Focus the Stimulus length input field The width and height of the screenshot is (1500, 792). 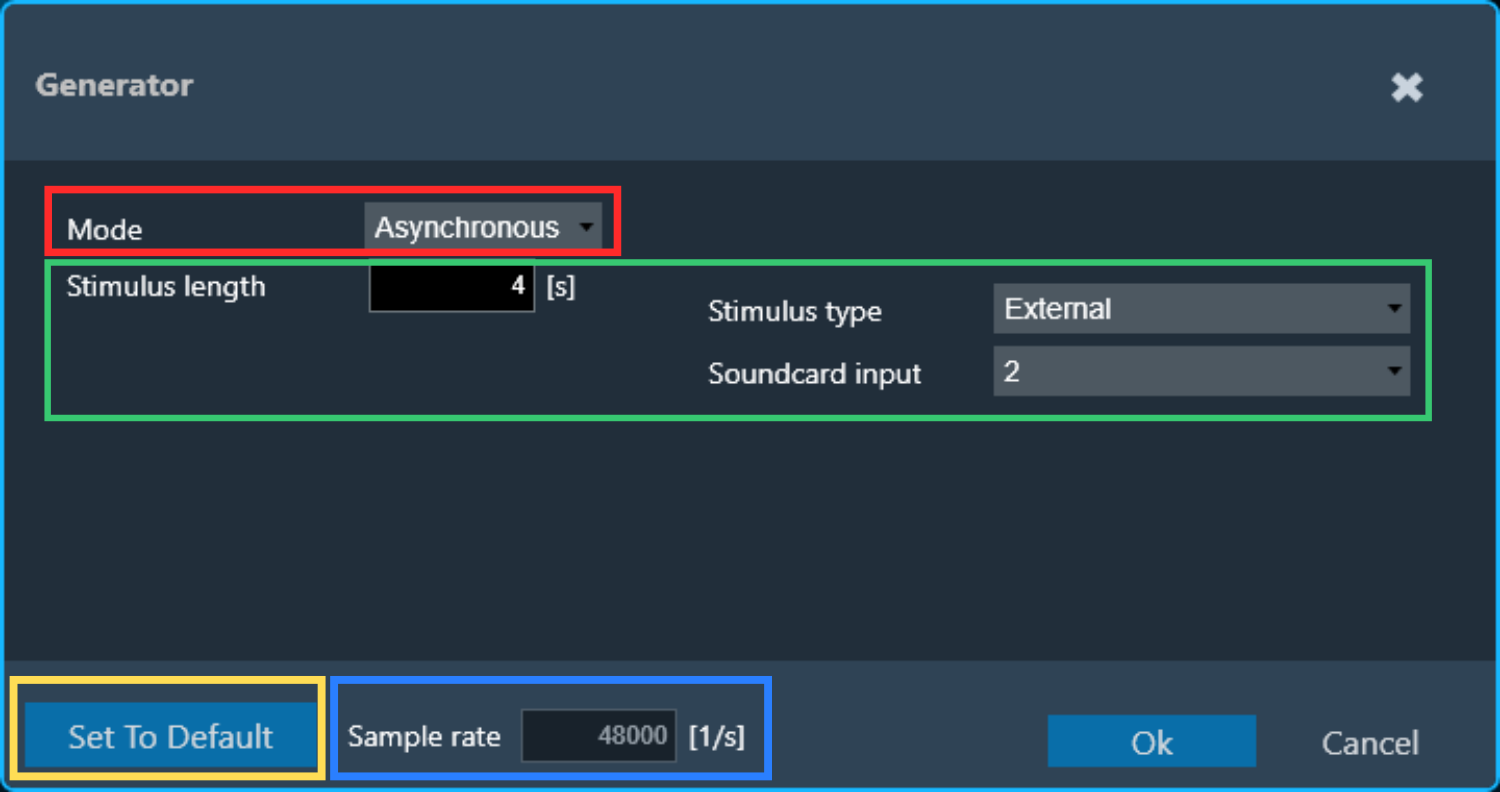(452, 287)
